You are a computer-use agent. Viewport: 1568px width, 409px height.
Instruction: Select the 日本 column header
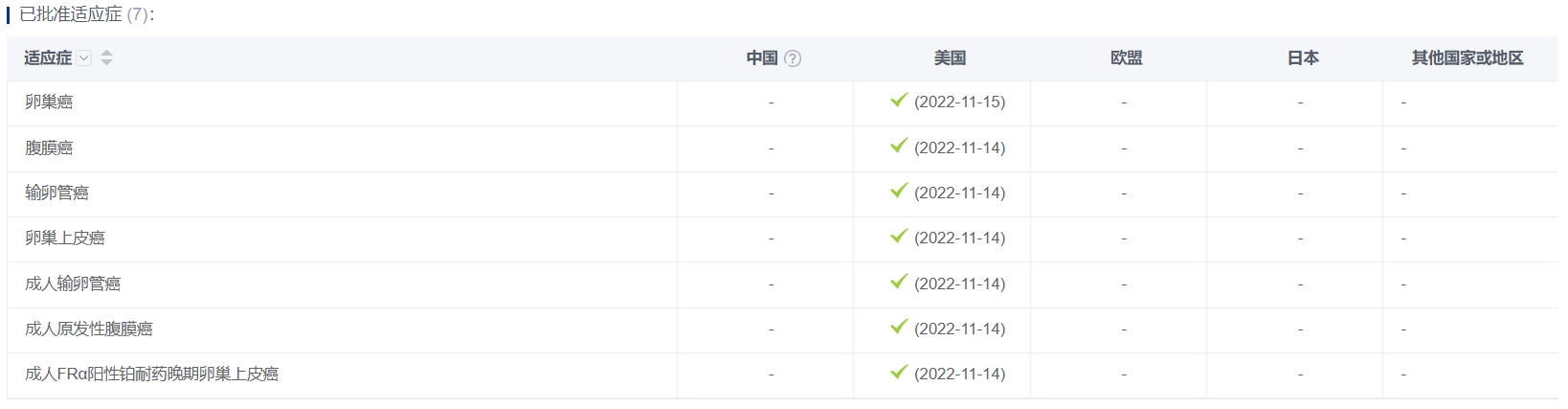tap(1303, 58)
